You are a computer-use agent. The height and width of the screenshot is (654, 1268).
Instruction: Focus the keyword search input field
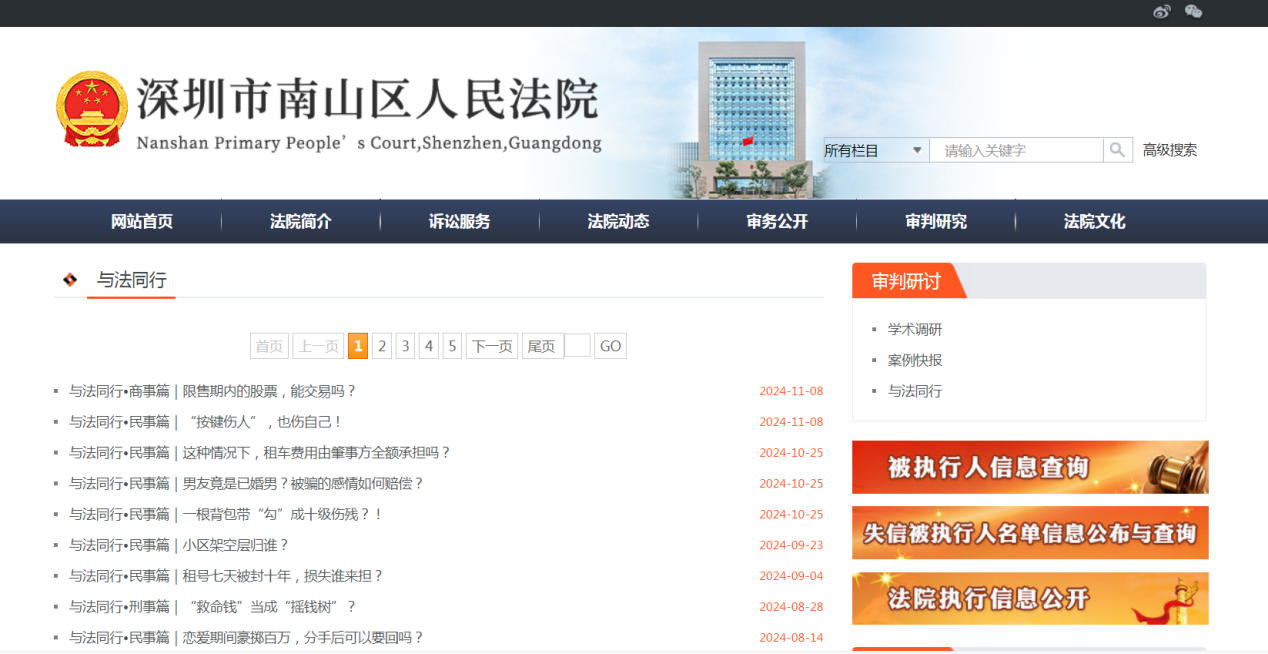1016,150
